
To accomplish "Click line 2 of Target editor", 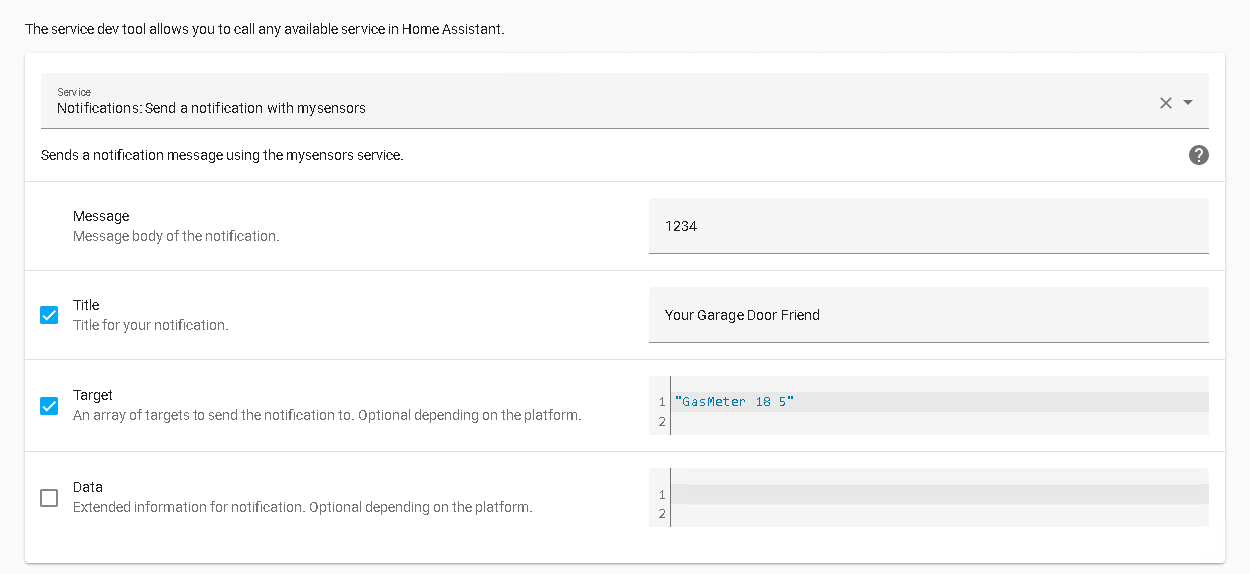I will point(939,422).
